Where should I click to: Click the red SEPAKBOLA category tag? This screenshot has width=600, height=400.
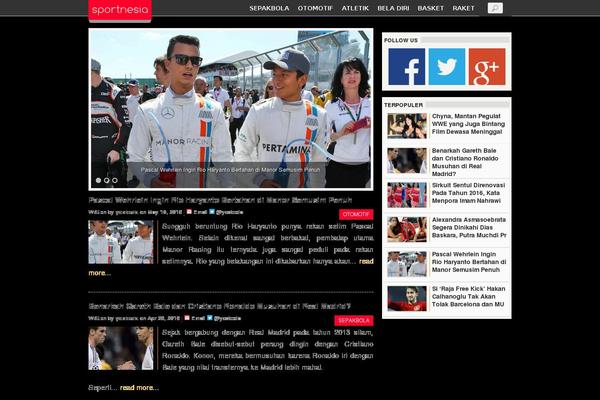point(354,320)
